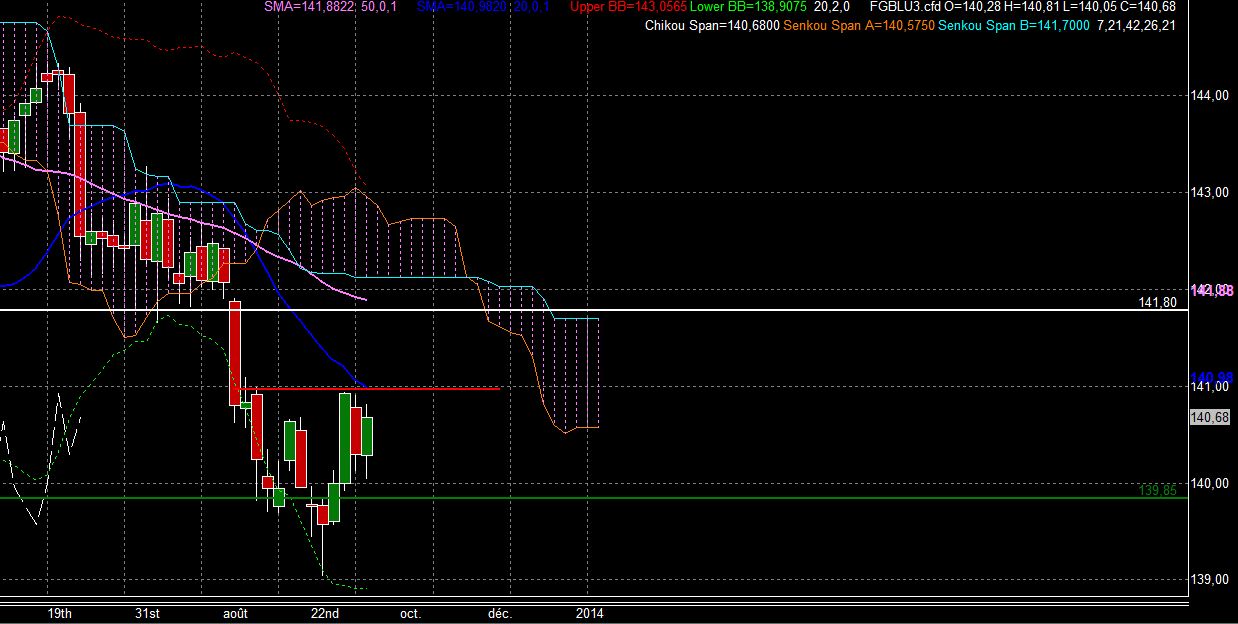Click the 139,00 price axis label
Viewport: 1238px width, 624px height.
point(1210,581)
